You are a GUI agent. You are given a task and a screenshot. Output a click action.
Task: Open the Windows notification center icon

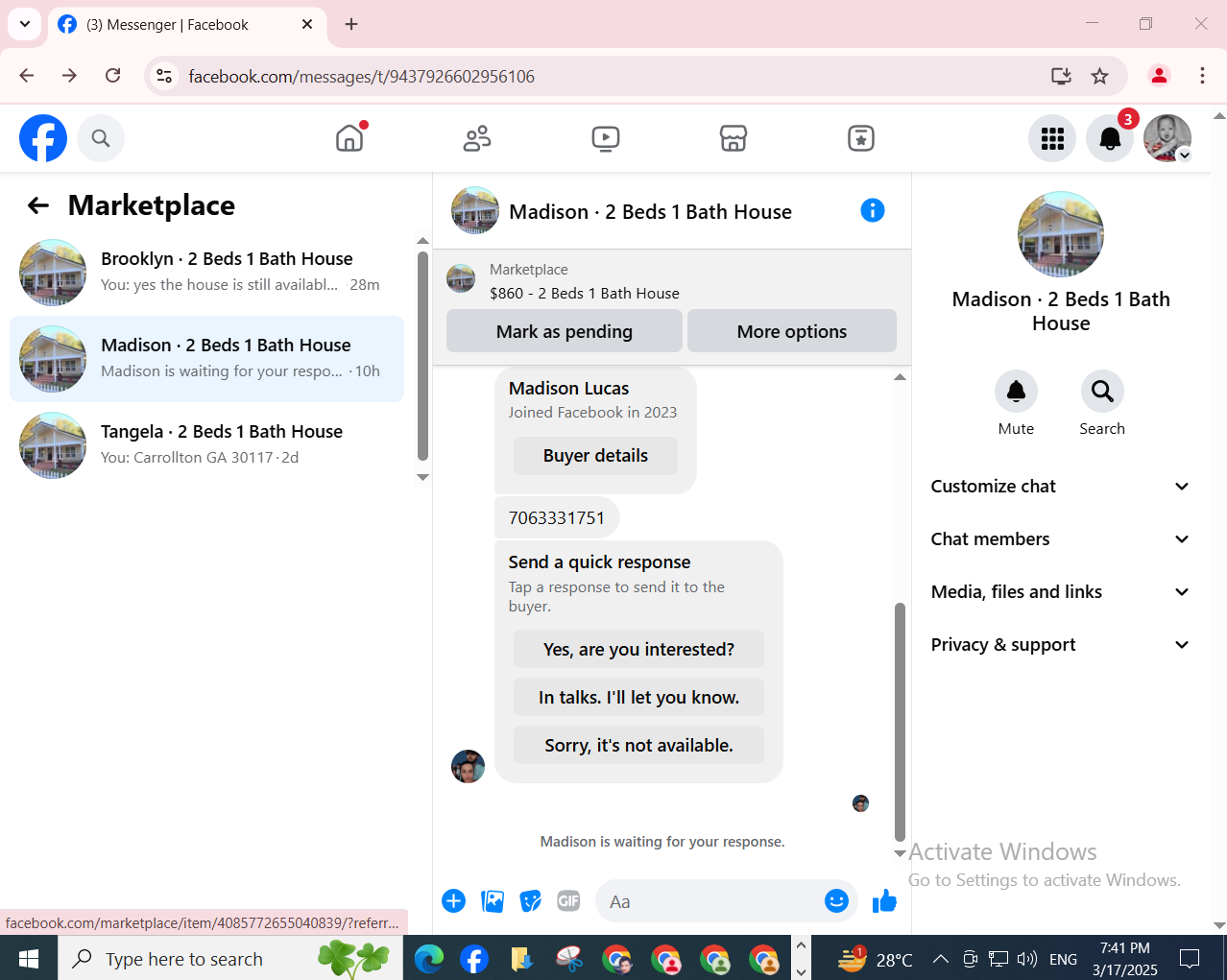point(1190,958)
